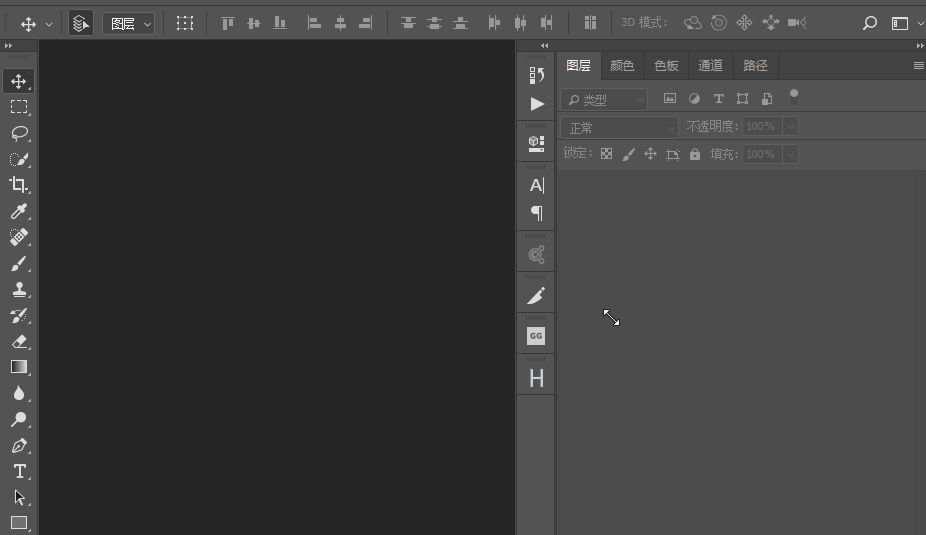926x535 pixels.
Task: Toggle prevent artboard auto-nesting lock
Action: click(673, 154)
